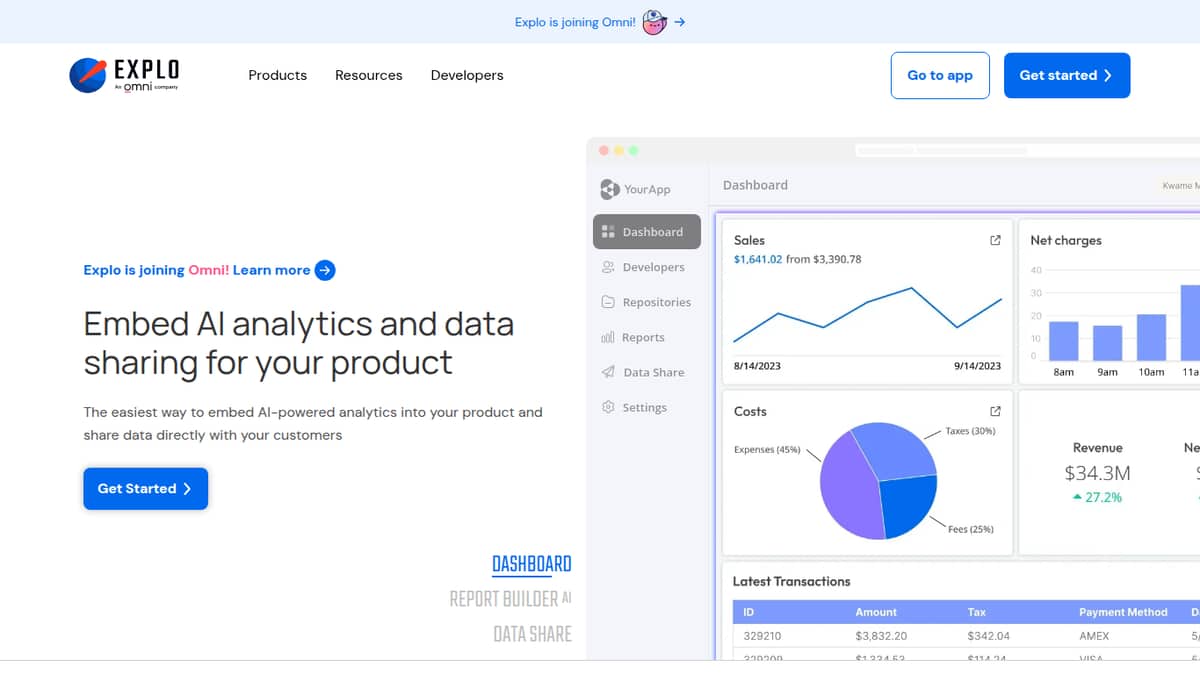This screenshot has width=1200, height=674.
Task: Click the 9/14/2023 date label
Action: [977, 366]
